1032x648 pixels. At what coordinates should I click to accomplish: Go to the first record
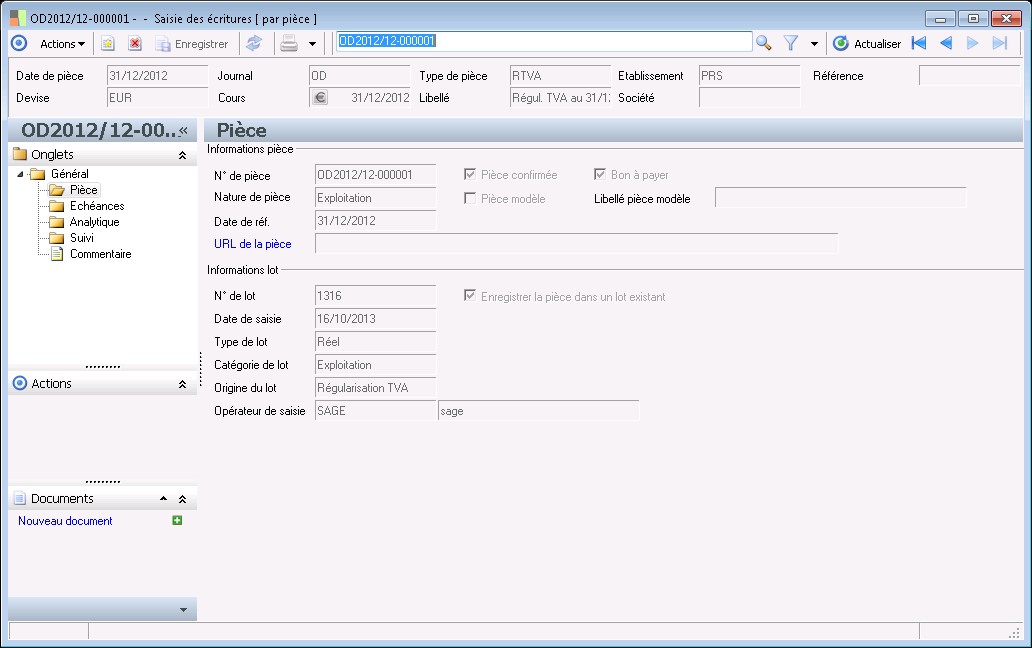[919, 43]
